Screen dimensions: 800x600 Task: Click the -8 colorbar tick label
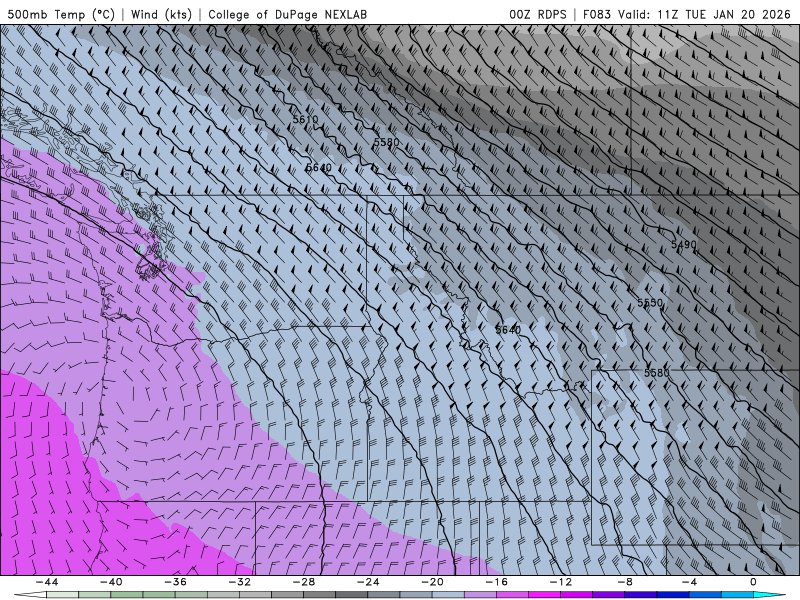point(625,582)
